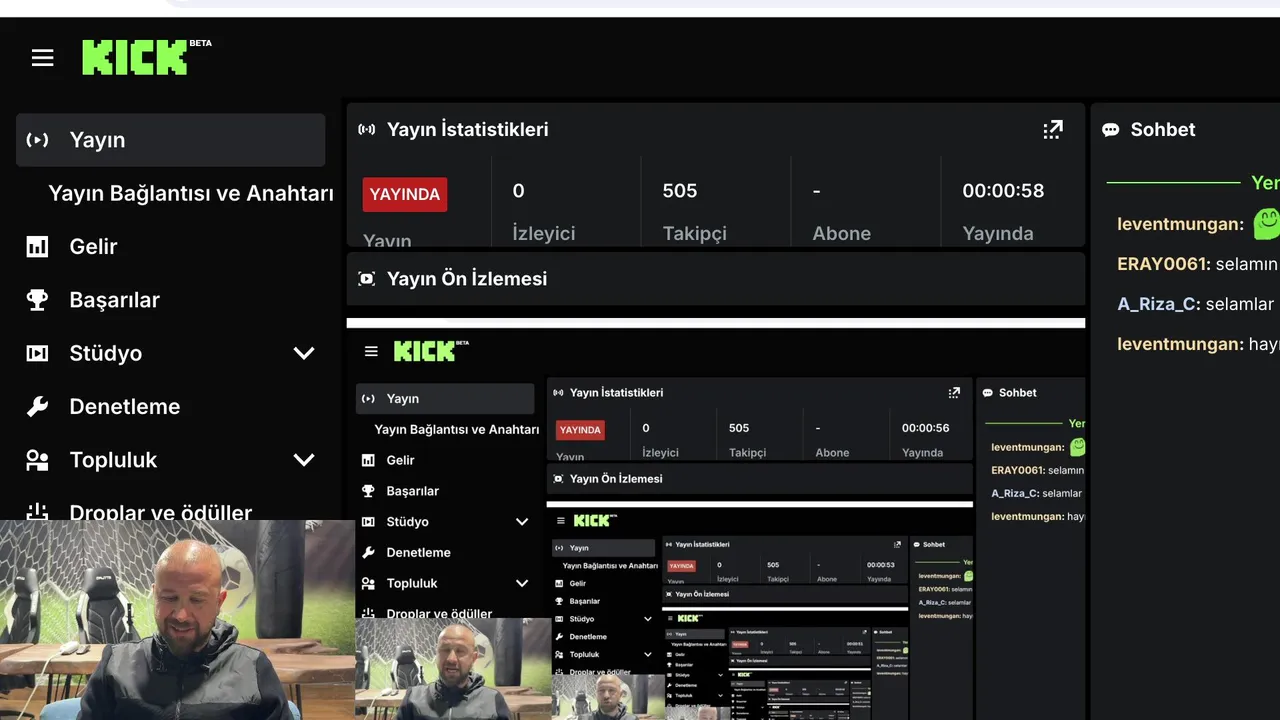The height and width of the screenshot is (720, 1280).
Task: Click the large streamer webcam overlay
Action: click(177, 620)
